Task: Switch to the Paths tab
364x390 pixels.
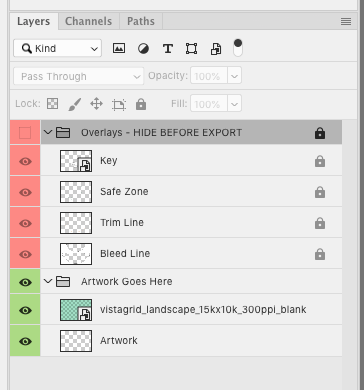Action: (141, 21)
